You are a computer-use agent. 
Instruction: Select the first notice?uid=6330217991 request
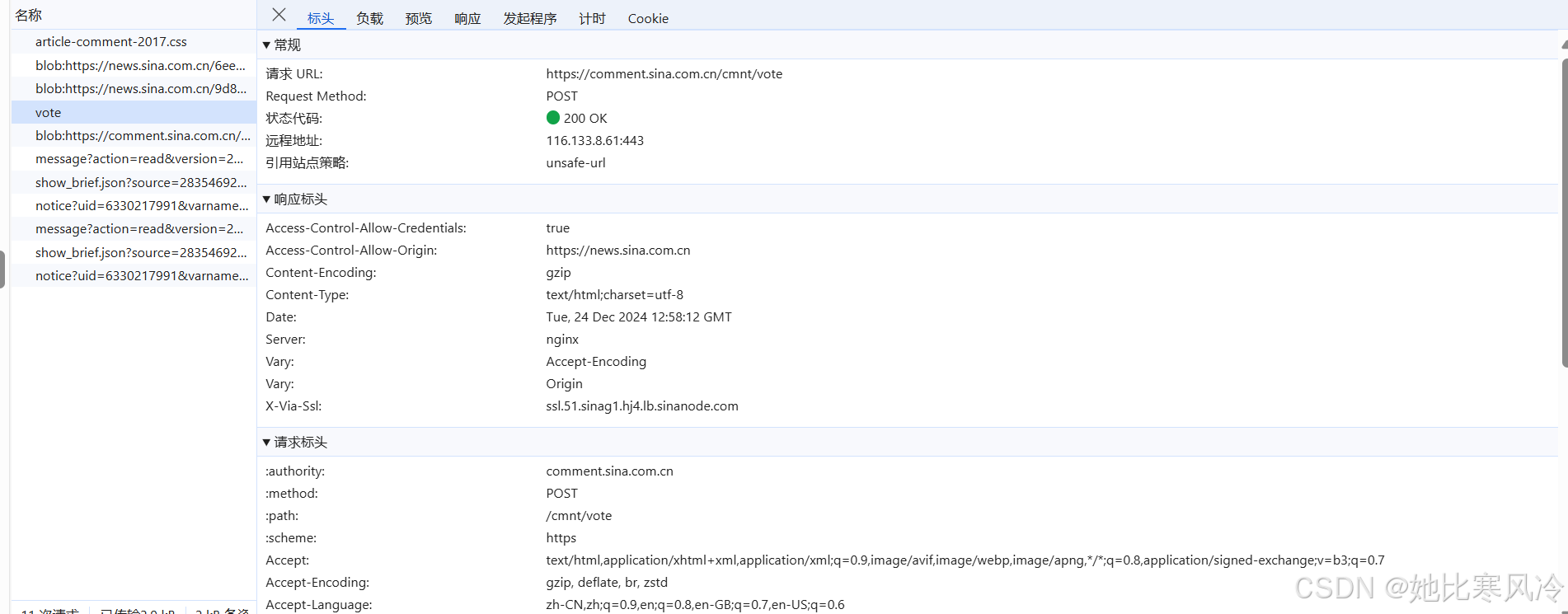click(x=134, y=205)
